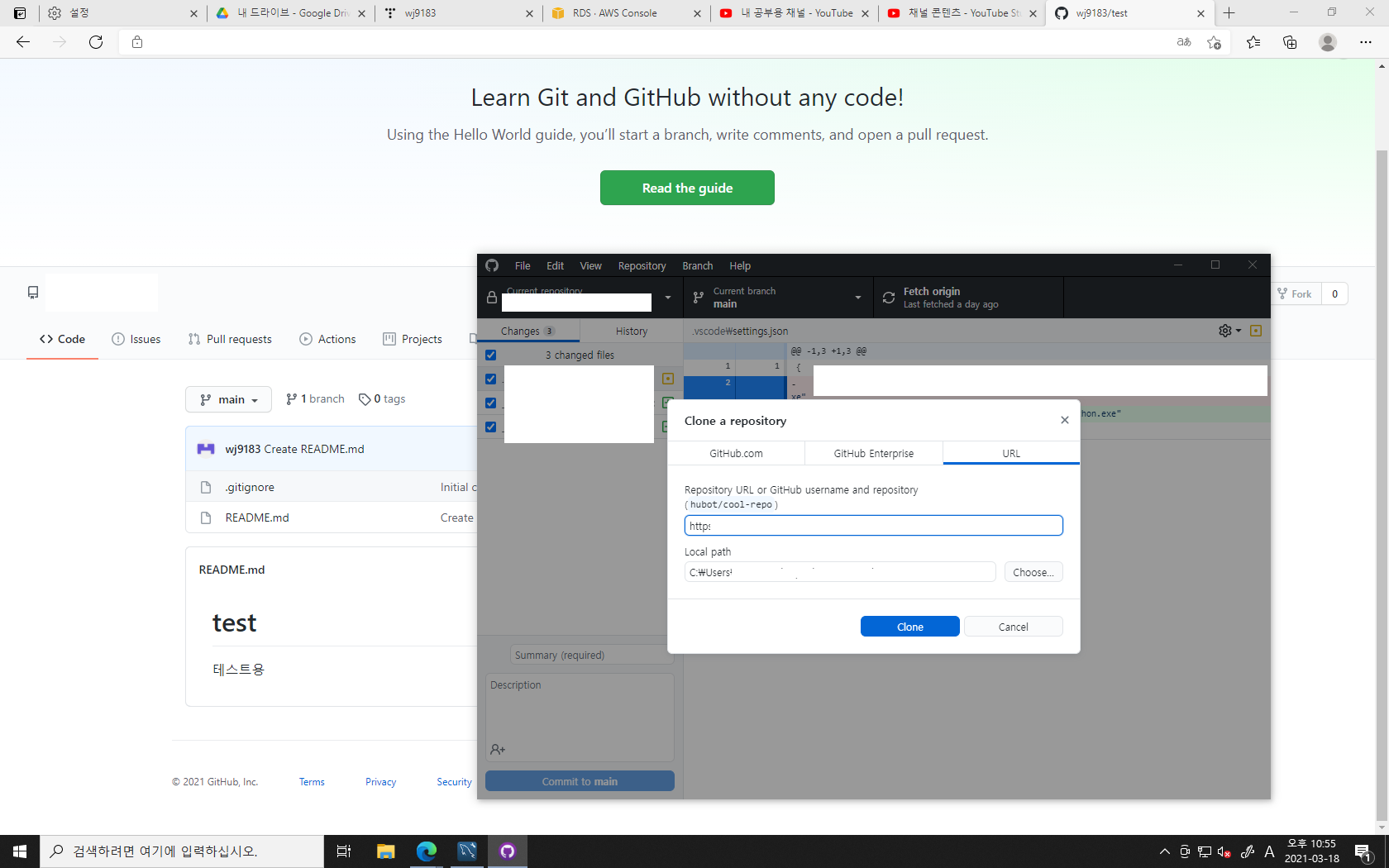Open the README.md file link
The height and width of the screenshot is (868, 1389).
(257, 517)
